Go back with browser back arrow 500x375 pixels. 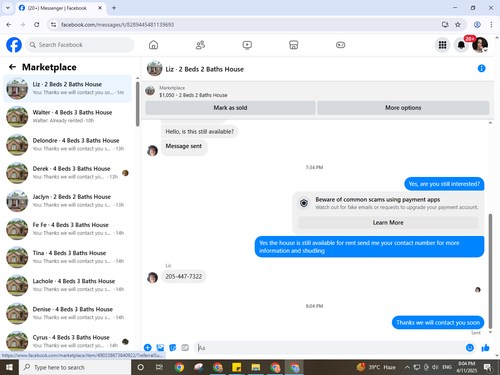tap(9, 24)
